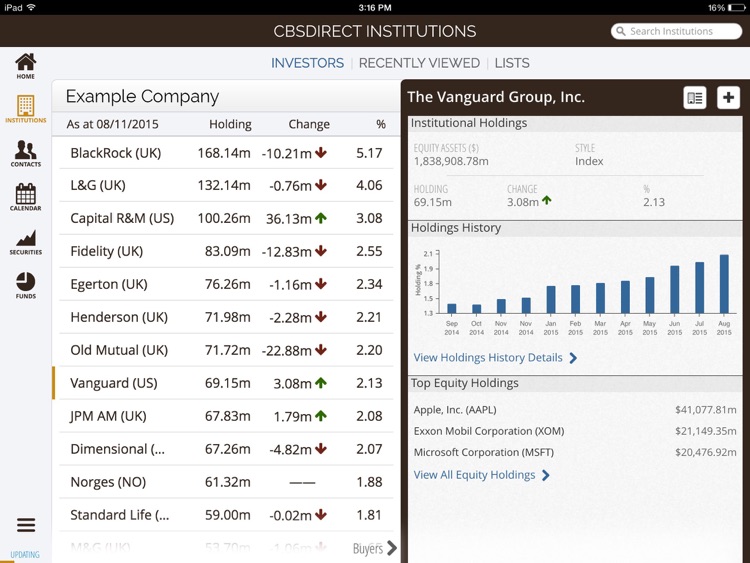
Task: Tap the red down arrow for BlackRock
Action: tap(321, 153)
